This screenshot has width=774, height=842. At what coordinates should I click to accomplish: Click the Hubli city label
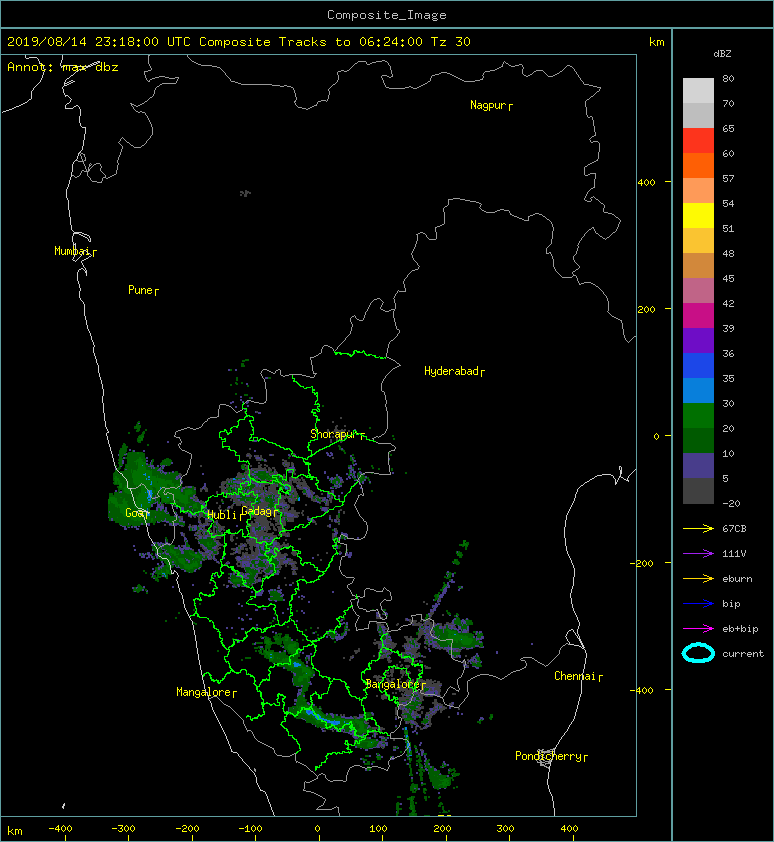tap(222, 515)
